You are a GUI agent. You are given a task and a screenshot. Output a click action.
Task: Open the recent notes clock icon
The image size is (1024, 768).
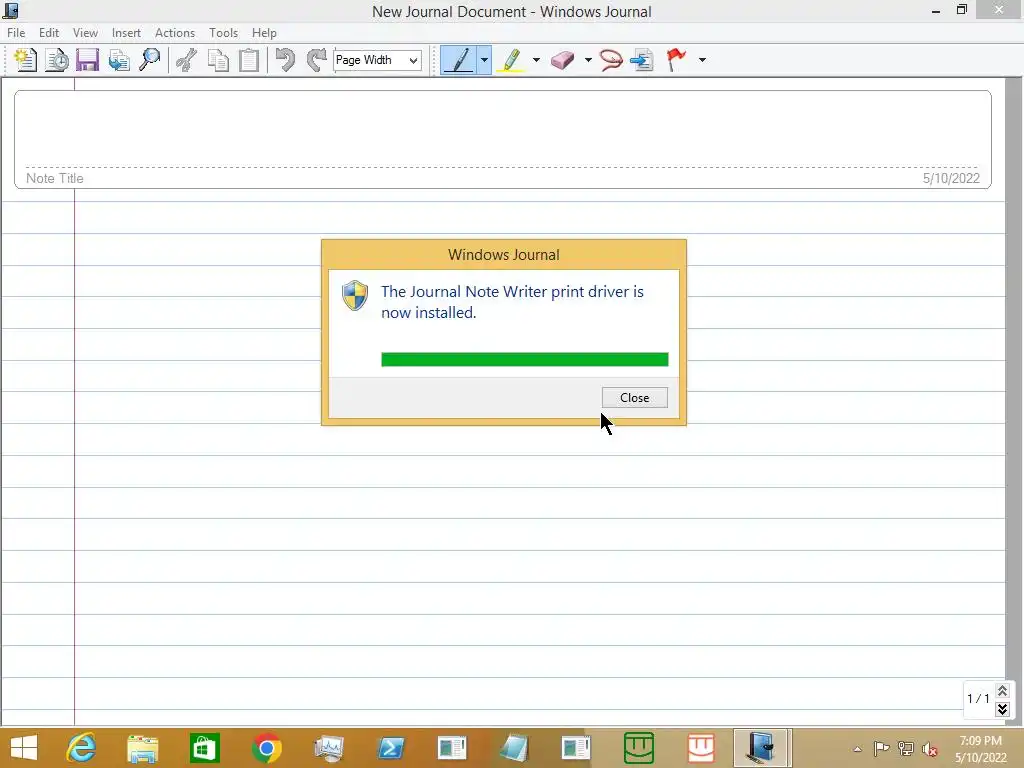coord(57,60)
